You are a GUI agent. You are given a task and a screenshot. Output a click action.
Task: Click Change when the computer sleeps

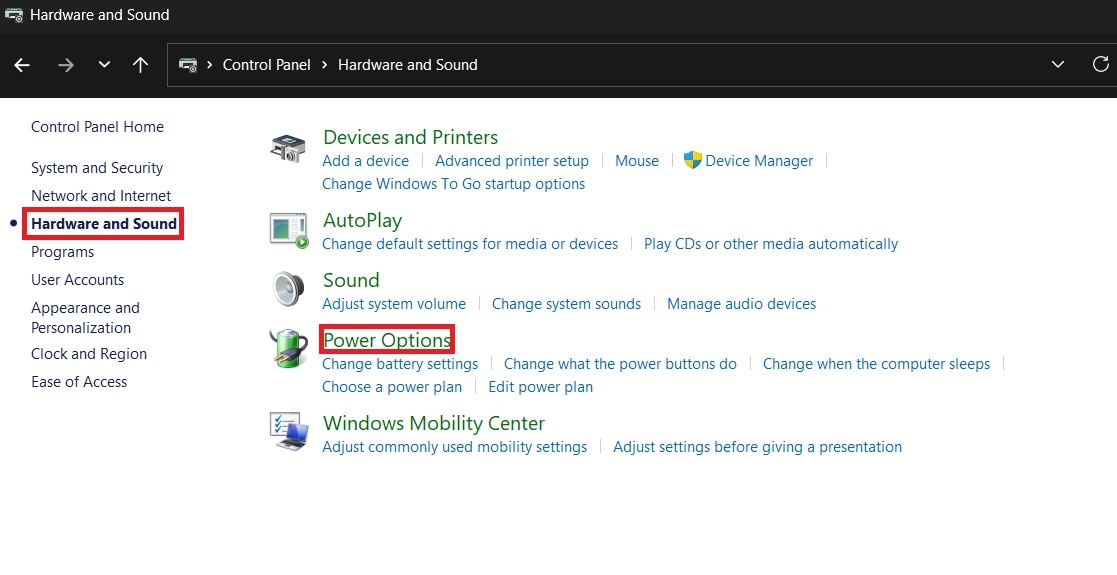click(876, 364)
